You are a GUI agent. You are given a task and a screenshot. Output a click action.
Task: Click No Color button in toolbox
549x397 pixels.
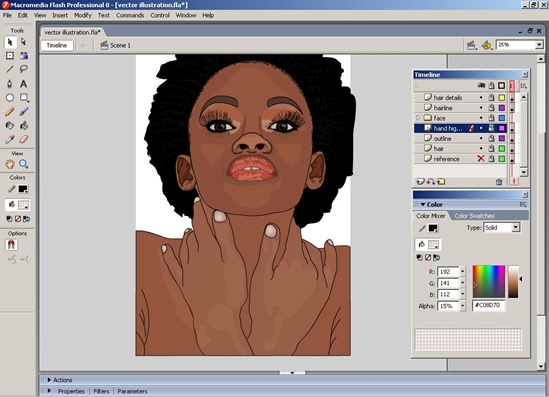(18, 219)
